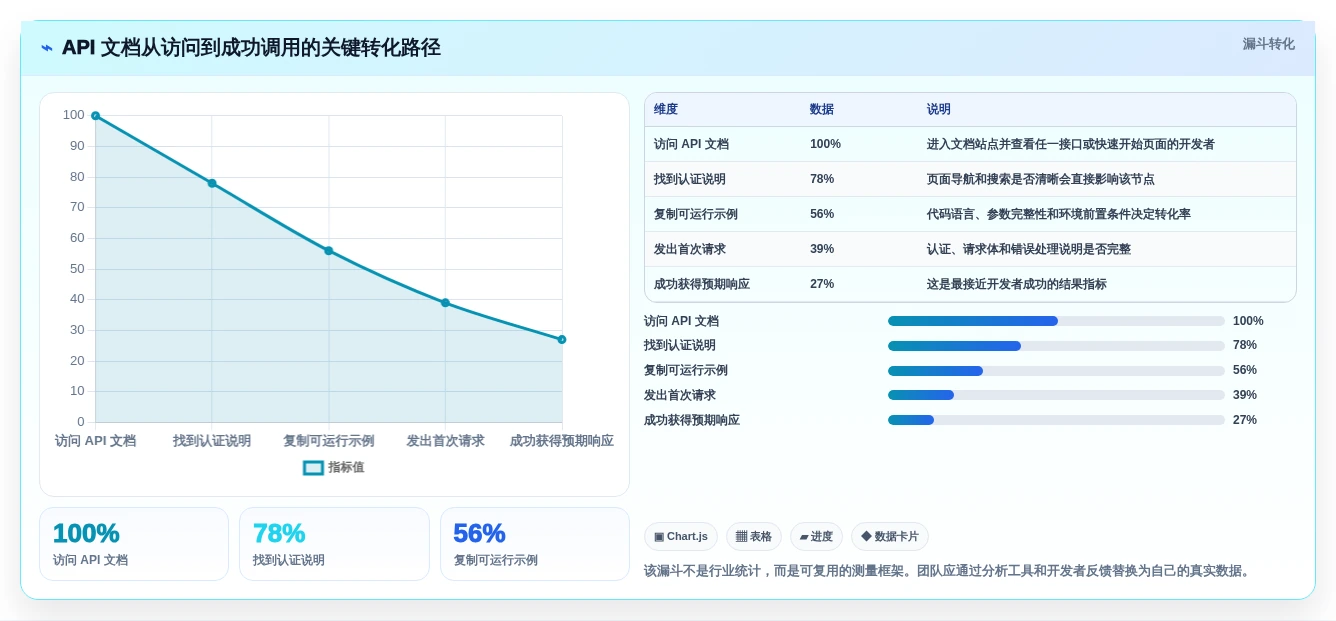Click the 表格 tag chip
The height and width of the screenshot is (621, 1336).
754,537
